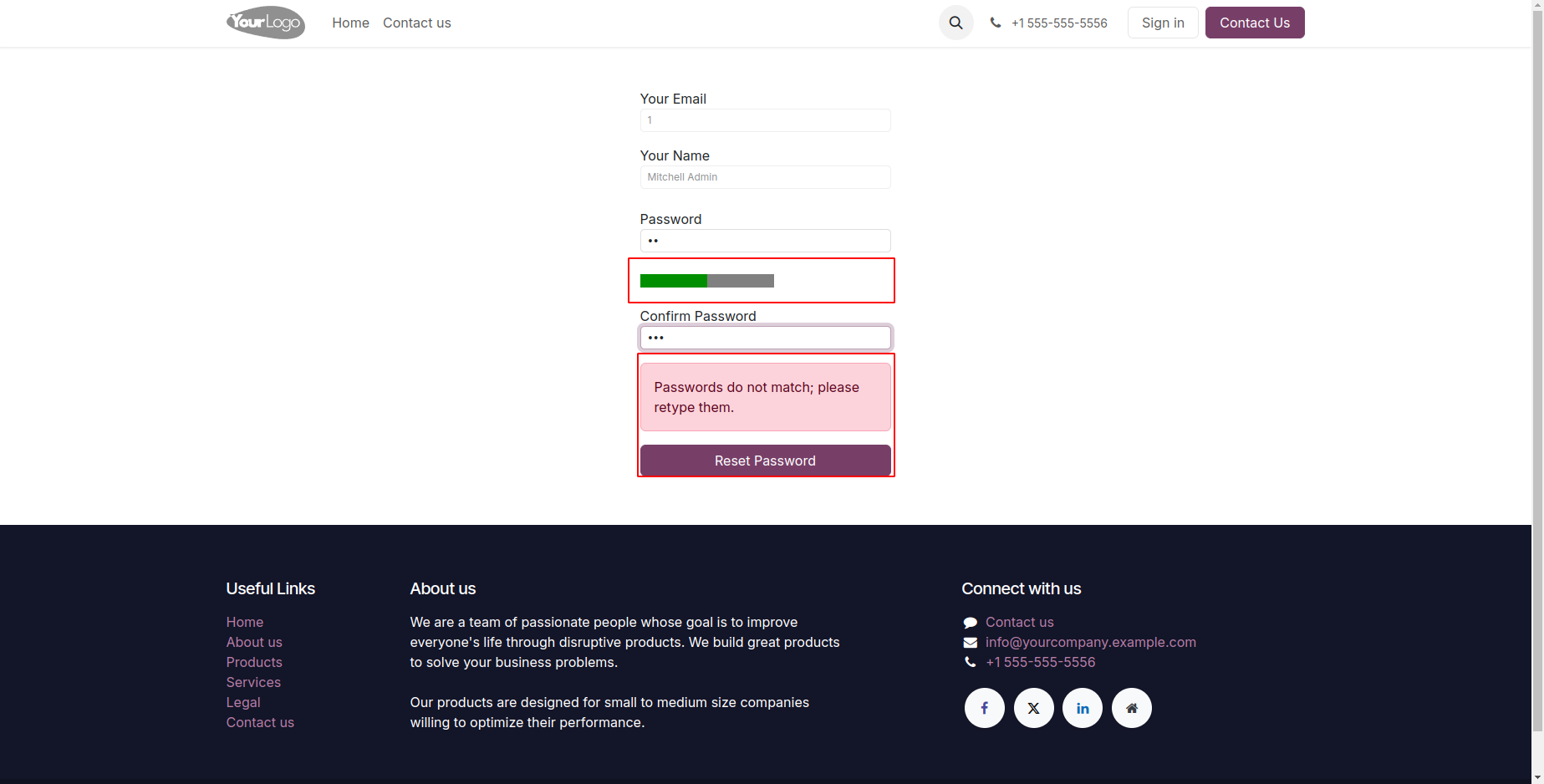Open the X (Twitter) social icon
The image size is (1544, 784).
(1033, 708)
